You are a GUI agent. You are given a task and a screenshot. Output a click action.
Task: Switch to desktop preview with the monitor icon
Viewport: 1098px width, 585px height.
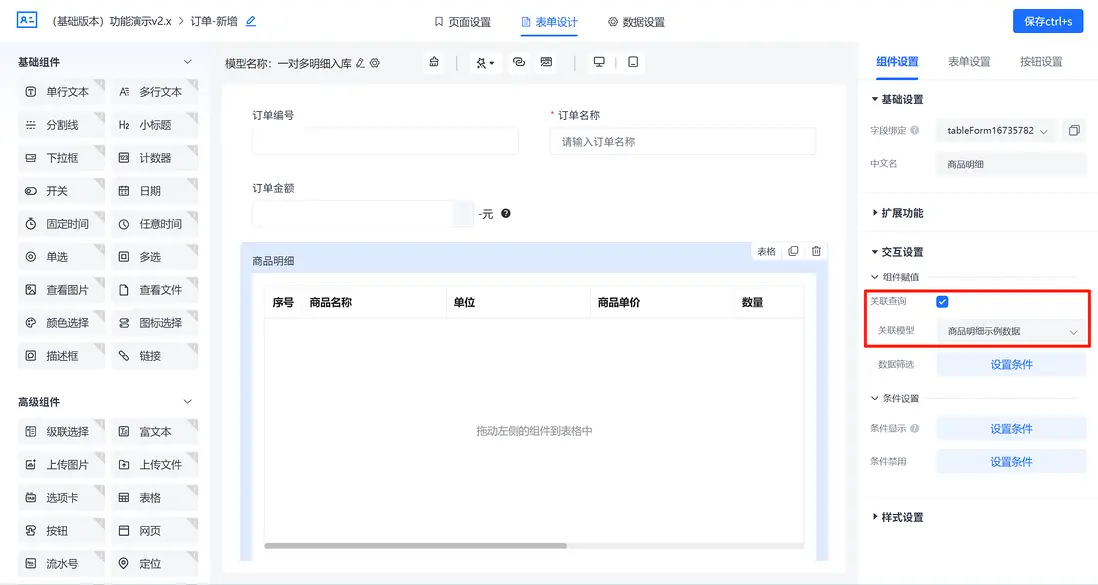[x=598, y=62]
